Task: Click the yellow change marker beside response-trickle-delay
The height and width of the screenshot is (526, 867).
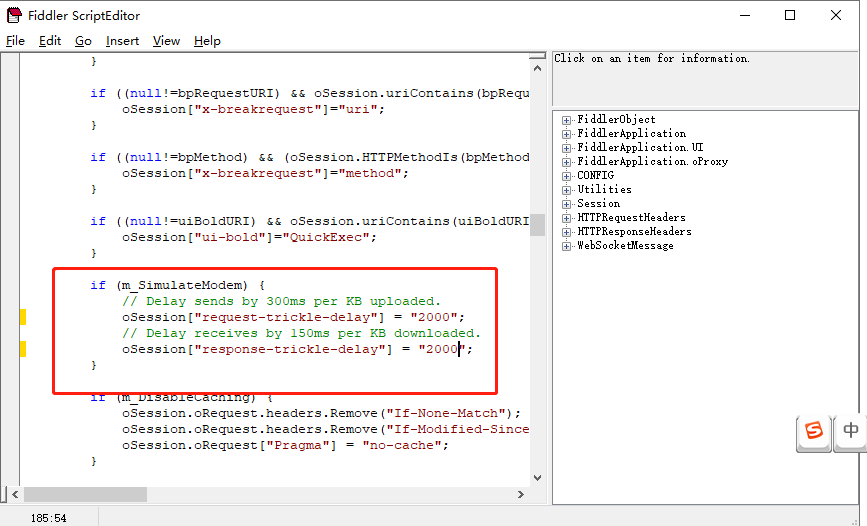Action: [23, 349]
